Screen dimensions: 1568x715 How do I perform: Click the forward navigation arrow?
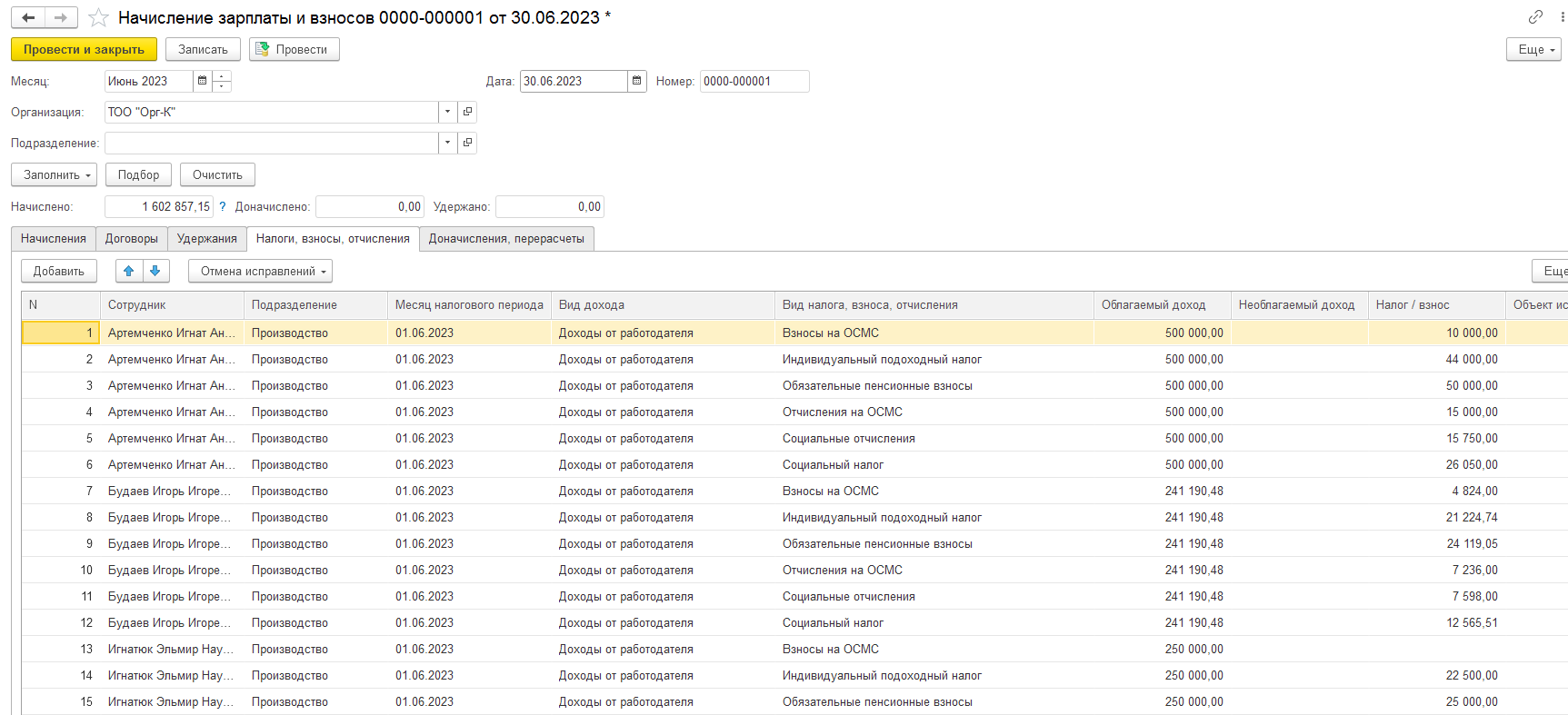[61, 18]
